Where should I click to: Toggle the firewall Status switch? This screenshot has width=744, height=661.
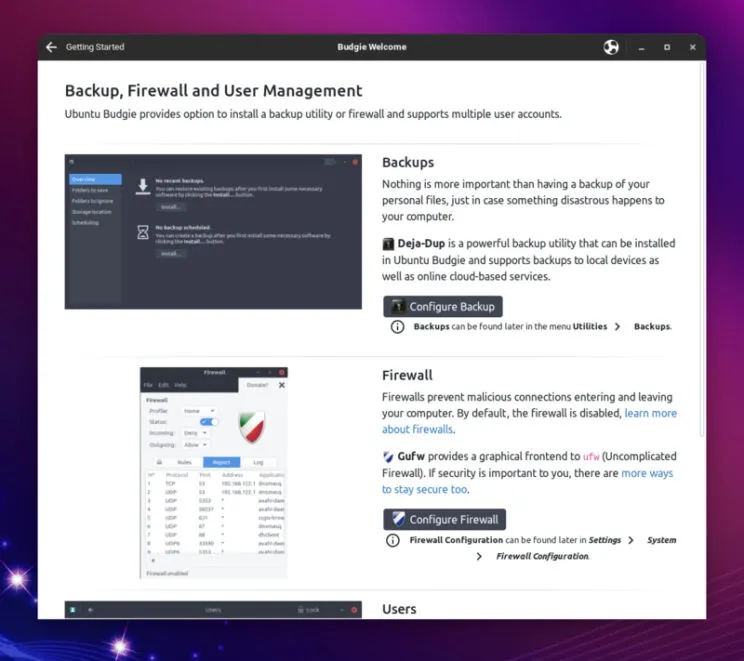click(x=208, y=422)
